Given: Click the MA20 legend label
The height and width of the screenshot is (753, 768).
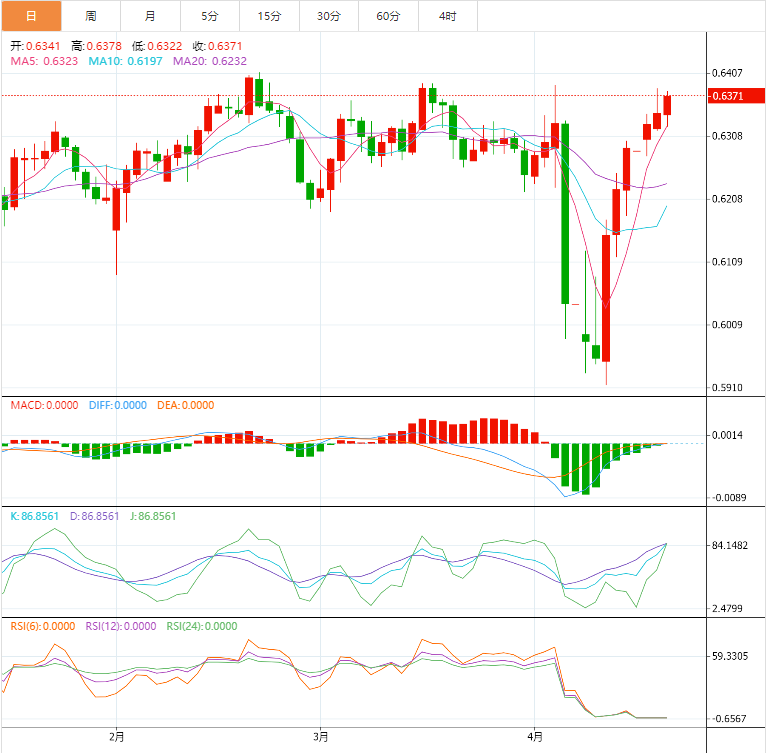Looking at the screenshot, I should [x=210, y=61].
